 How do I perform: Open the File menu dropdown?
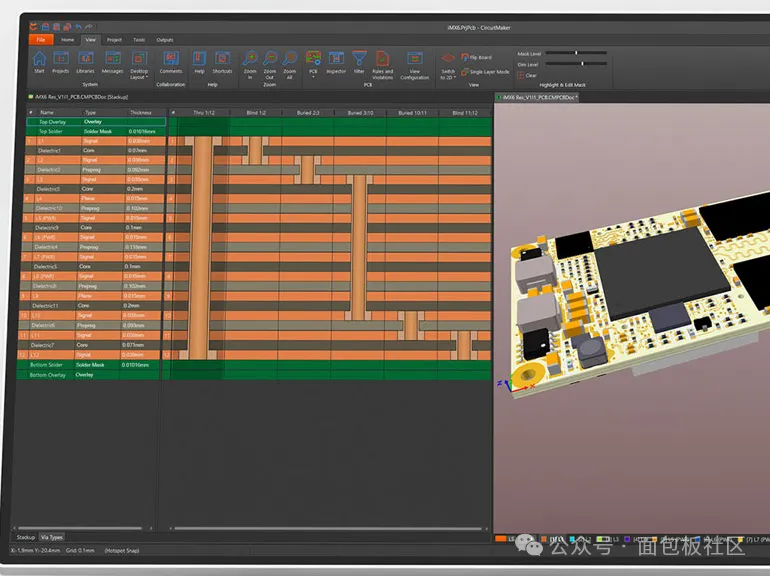[x=41, y=39]
